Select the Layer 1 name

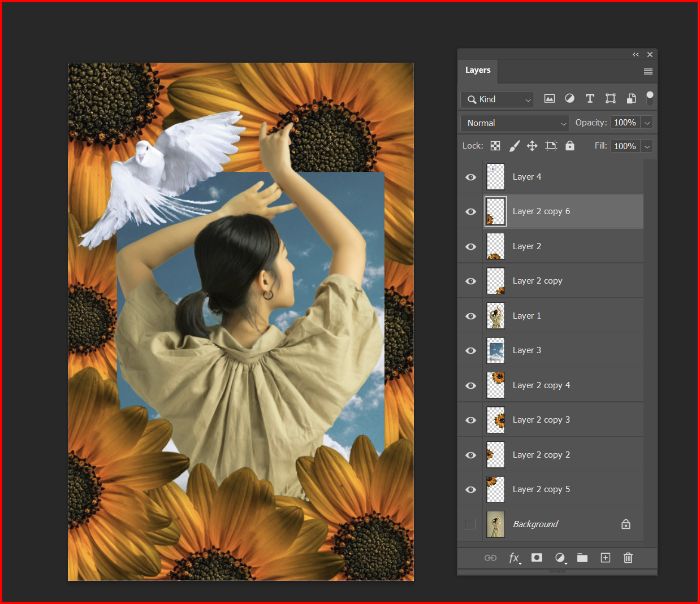[x=527, y=316]
